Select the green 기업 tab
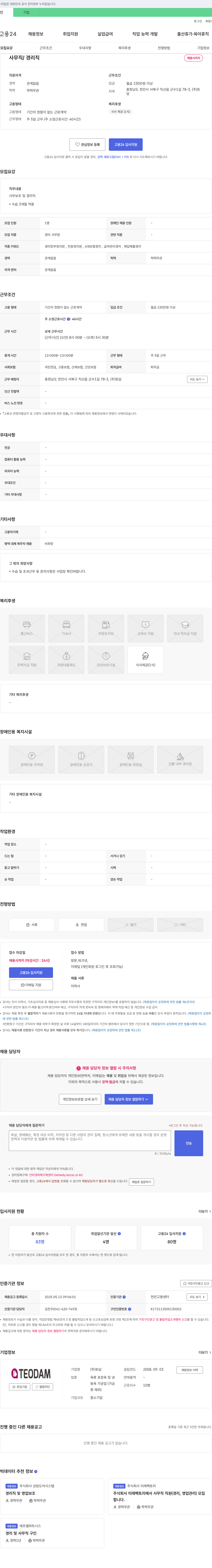The height and width of the screenshot is (1568, 212). pos(26,12)
